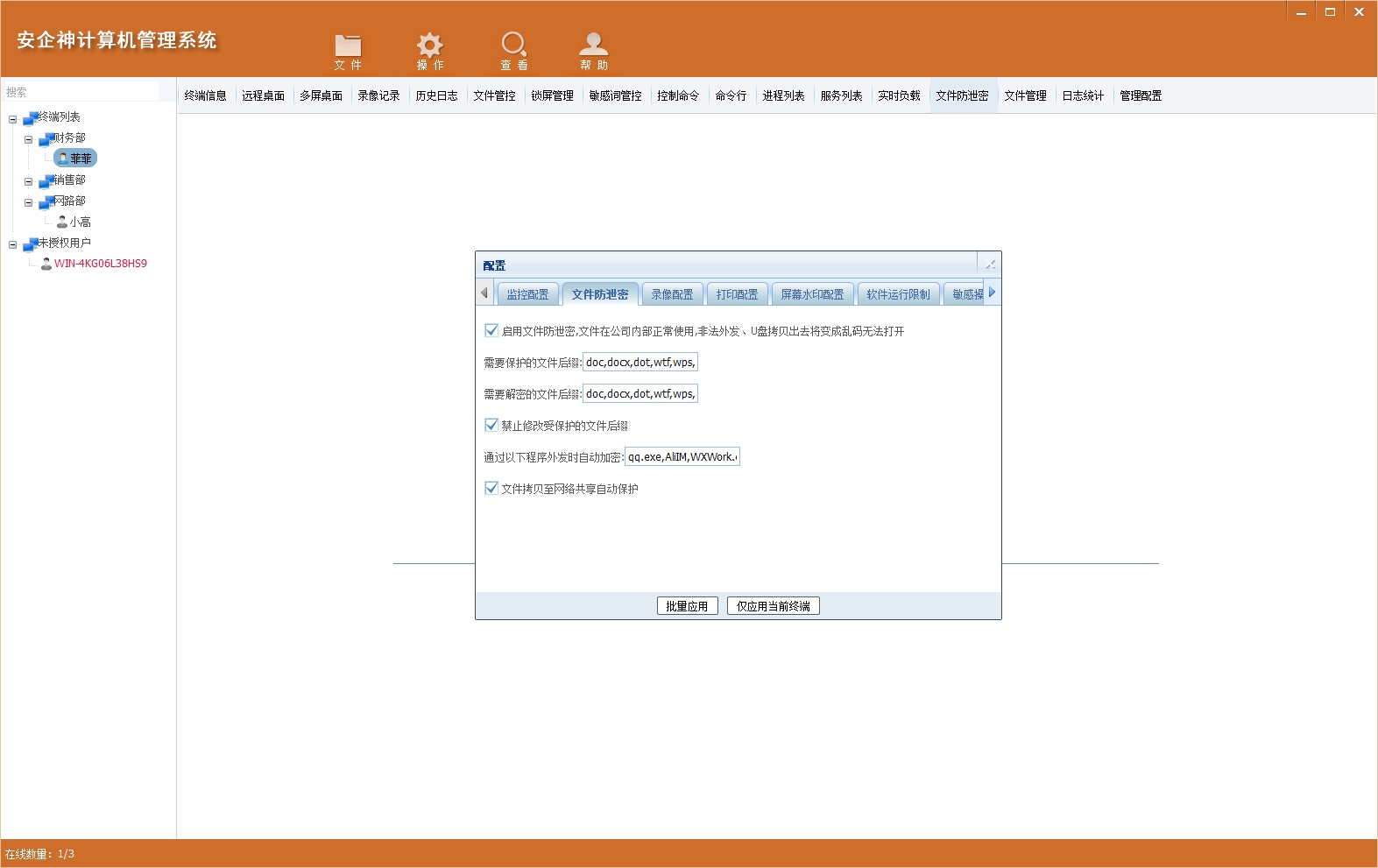Open the 录像配置 tab
This screenshot has height=868, width=1378.
click(672, 294)
